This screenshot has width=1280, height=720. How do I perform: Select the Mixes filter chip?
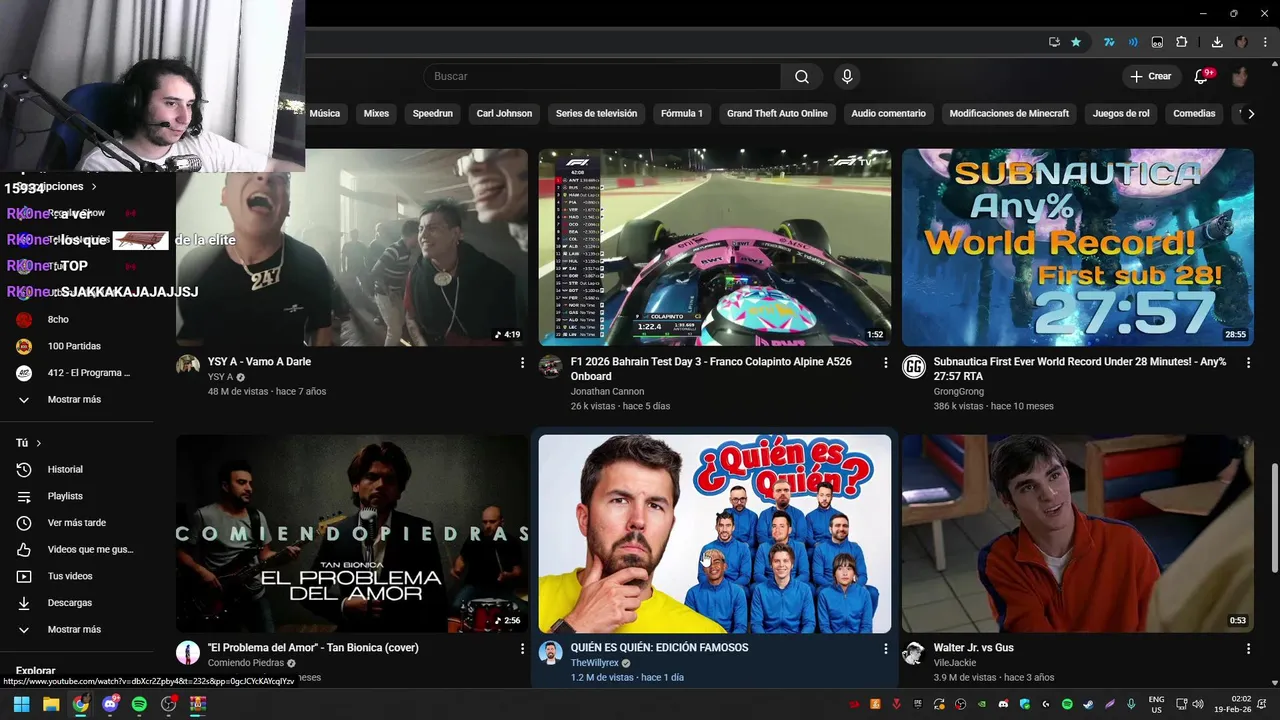(376, 114)
